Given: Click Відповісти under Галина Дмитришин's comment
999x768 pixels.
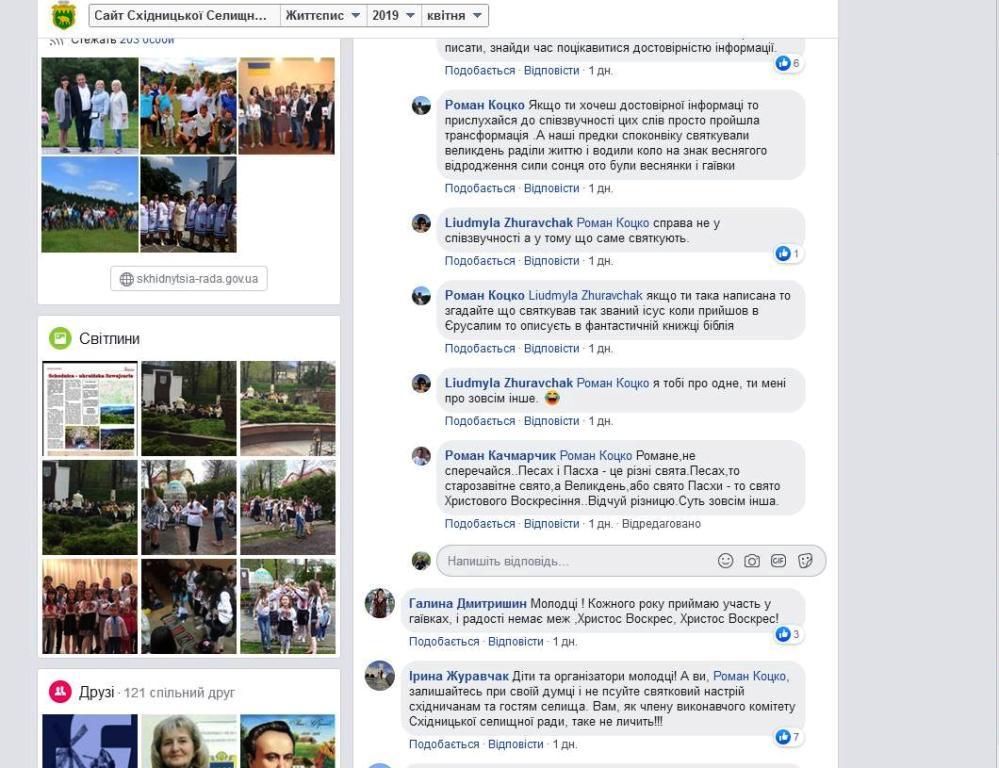Looking at the screenshot, I should click(x=516, y=642).
